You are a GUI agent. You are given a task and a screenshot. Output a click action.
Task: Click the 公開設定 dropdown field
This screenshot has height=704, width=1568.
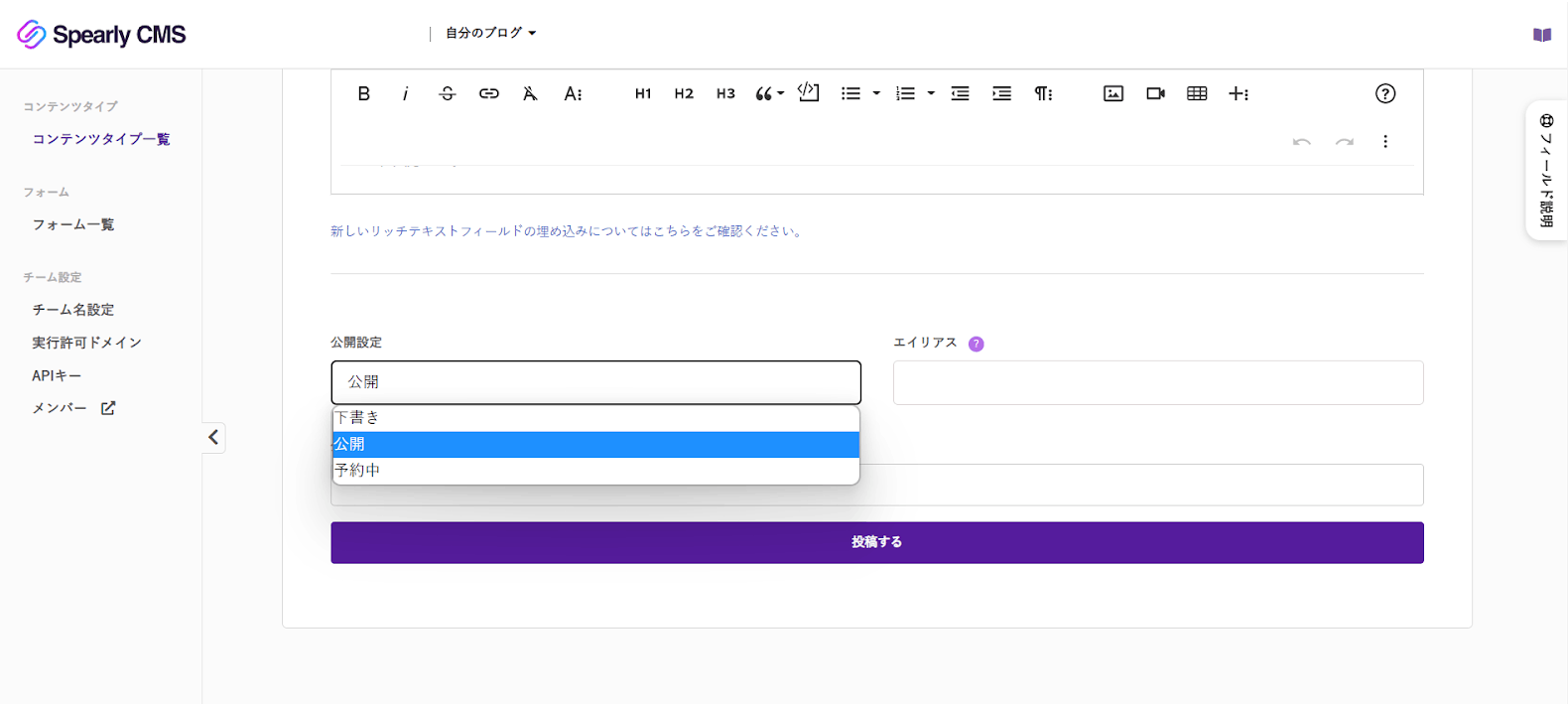click(x=595, y=382)
